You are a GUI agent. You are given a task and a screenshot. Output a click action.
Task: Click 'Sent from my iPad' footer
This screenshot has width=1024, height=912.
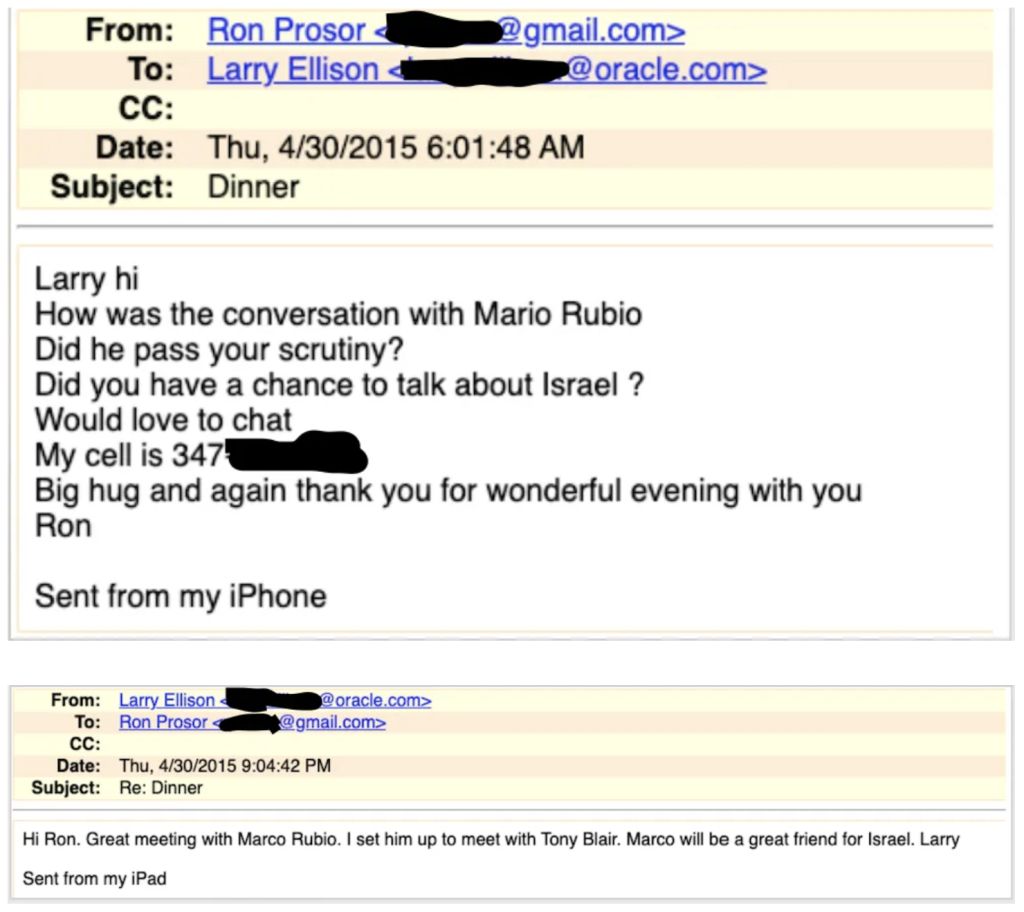point(95,879)
